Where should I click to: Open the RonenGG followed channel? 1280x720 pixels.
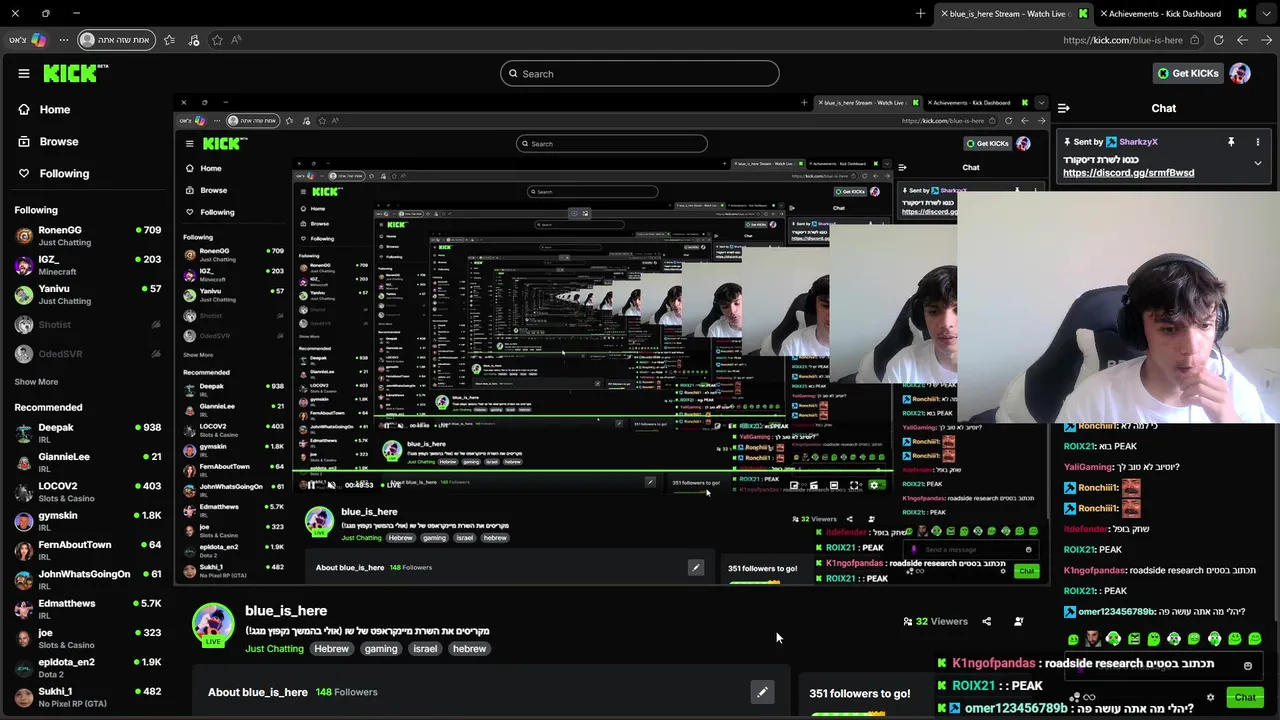click(x=88, y=236)
